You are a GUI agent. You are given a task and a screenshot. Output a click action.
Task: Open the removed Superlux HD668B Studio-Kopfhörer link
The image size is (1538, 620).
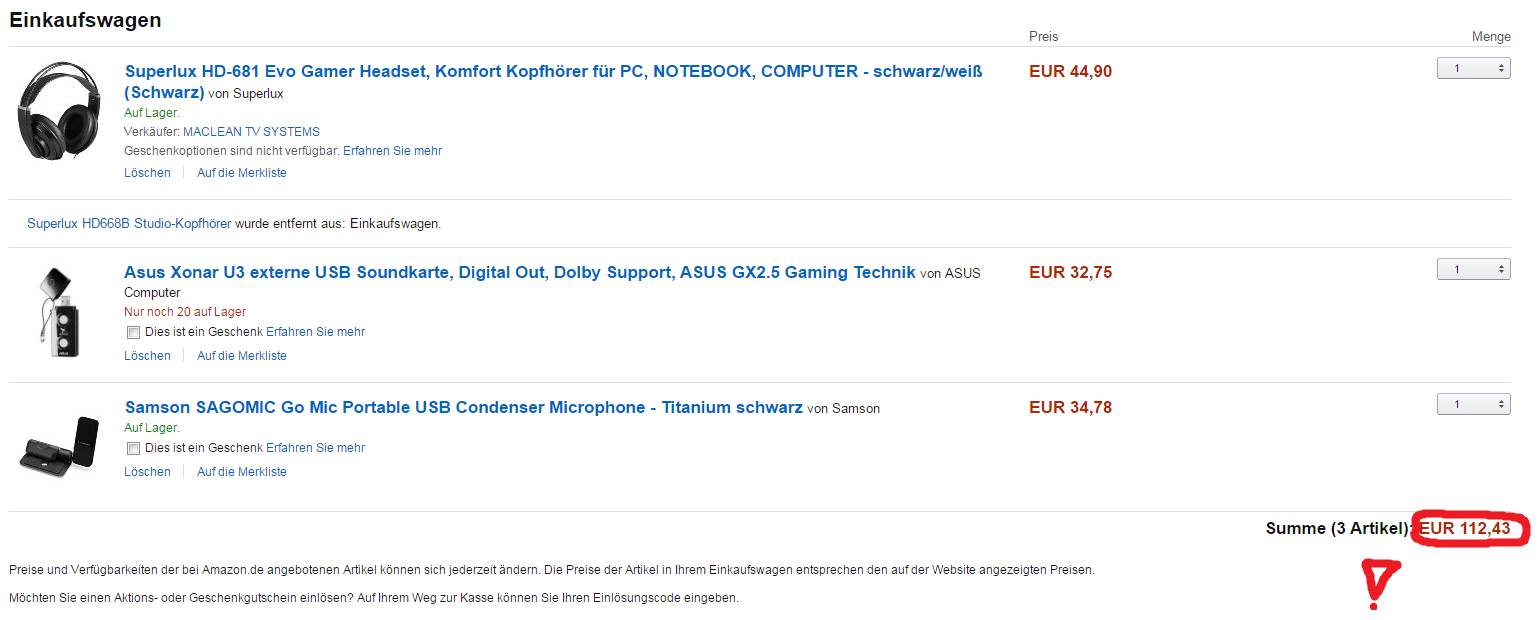coord(129,224)
